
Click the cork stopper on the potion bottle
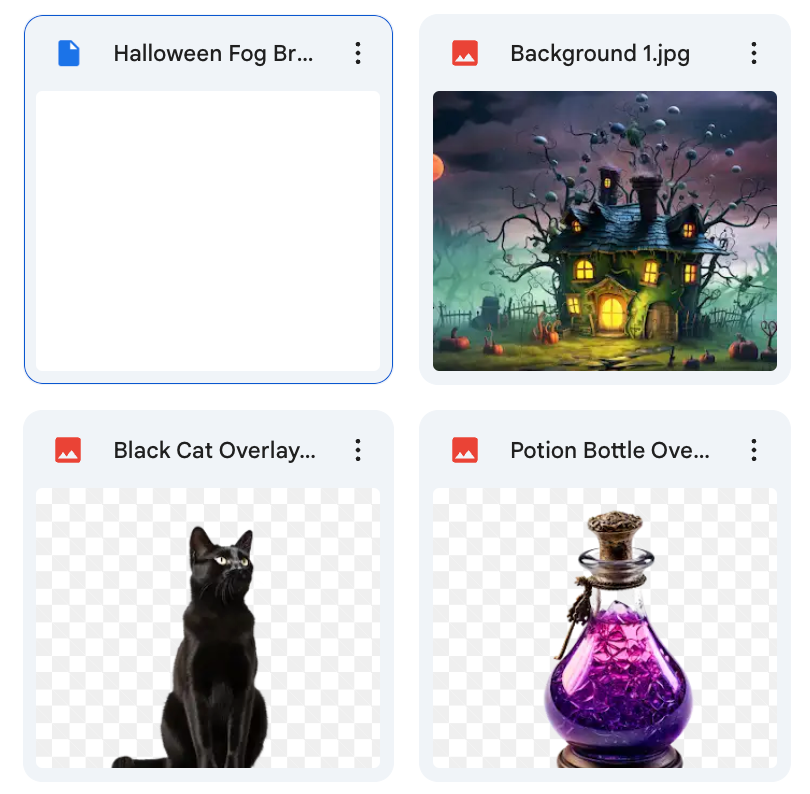(x=615, y=534)
